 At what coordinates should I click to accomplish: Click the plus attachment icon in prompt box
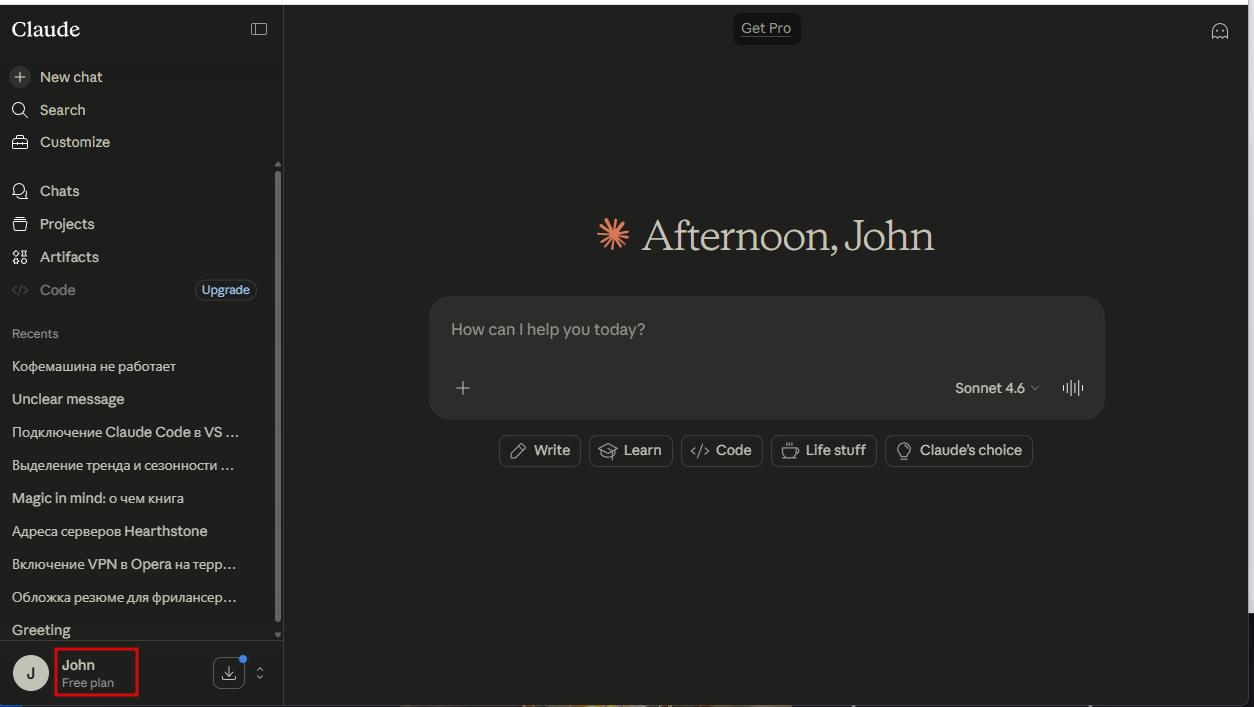463,388
